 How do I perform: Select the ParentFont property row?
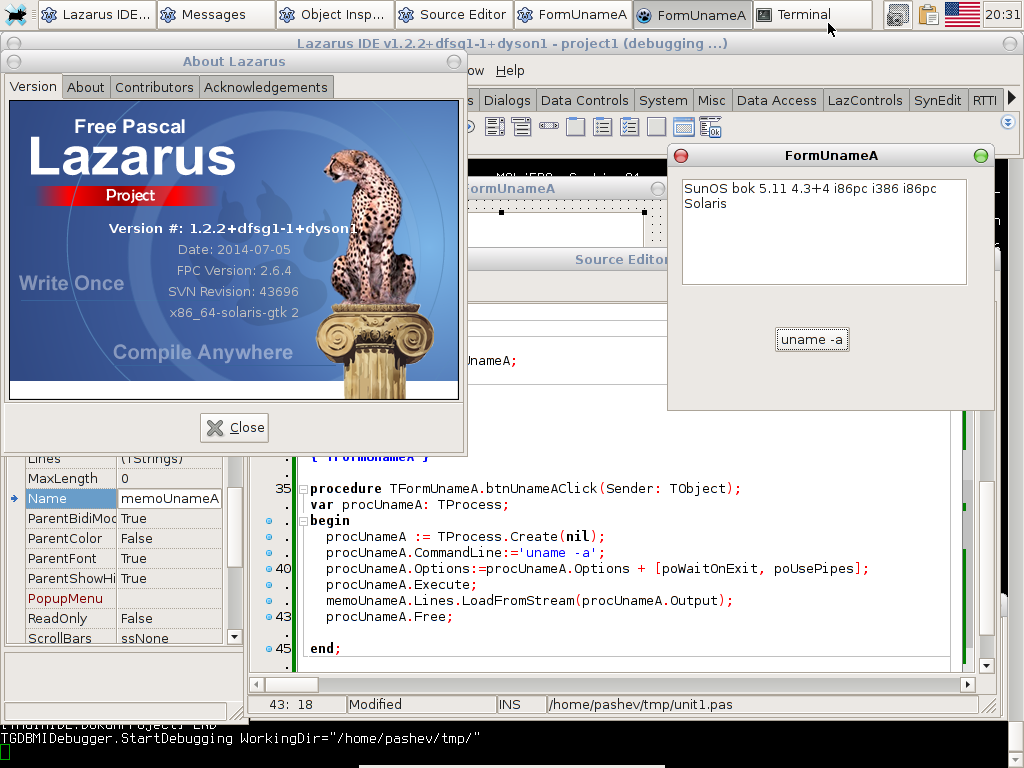click(124, 559)
